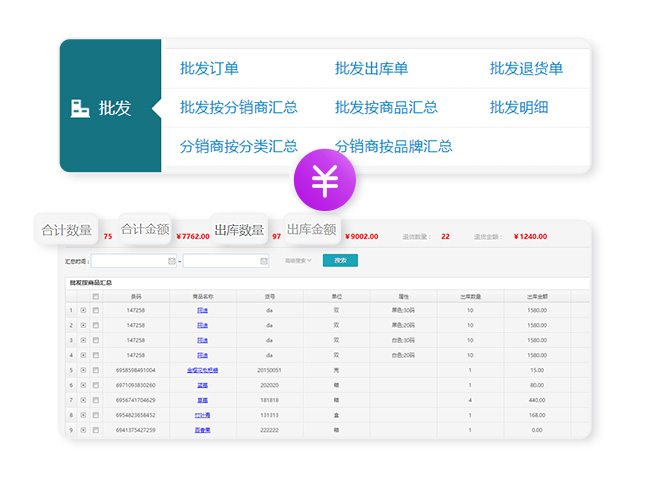The image size is (650, 488).
Task: Select the checkbox on row 6
Action: pos(96,385)
